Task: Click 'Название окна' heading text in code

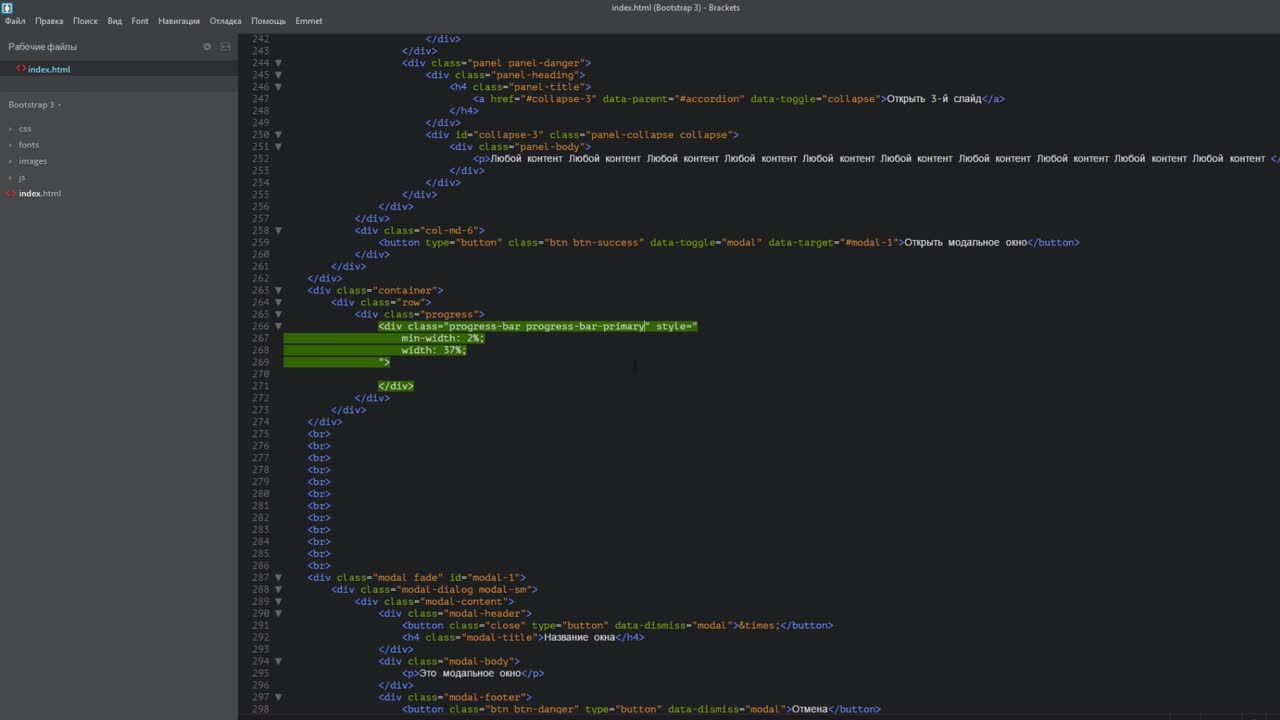Action: coord(579,637)
